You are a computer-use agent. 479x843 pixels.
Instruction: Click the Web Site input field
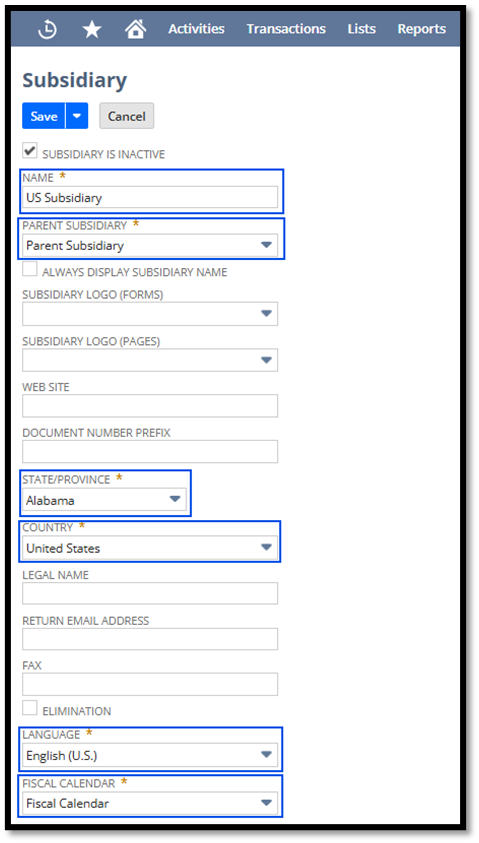pyautogui.click(x=150, y=406)
